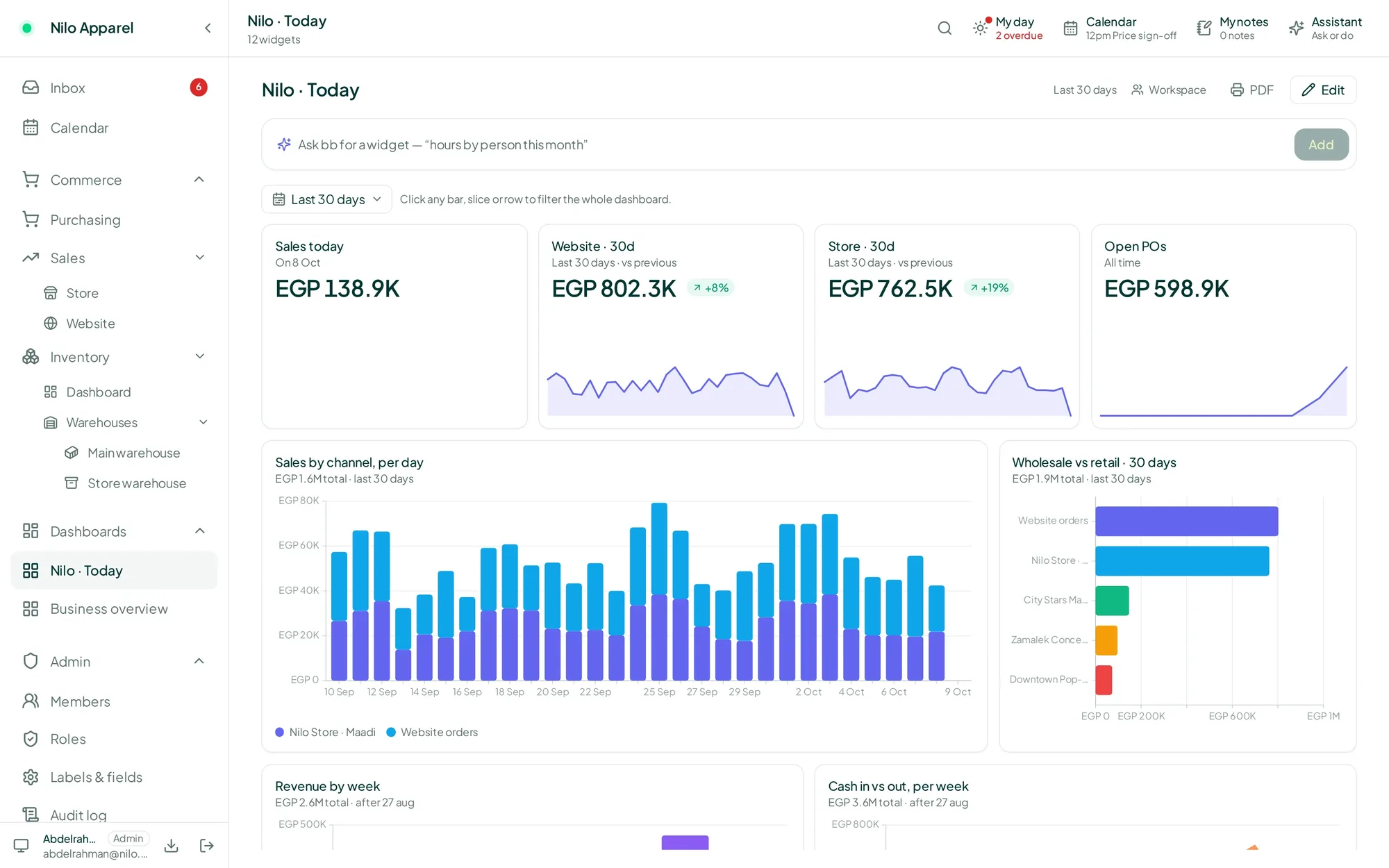Open Store under Sales via storefront icon
Viewport: 1389px width, 868px height.
tap(51, 293)
